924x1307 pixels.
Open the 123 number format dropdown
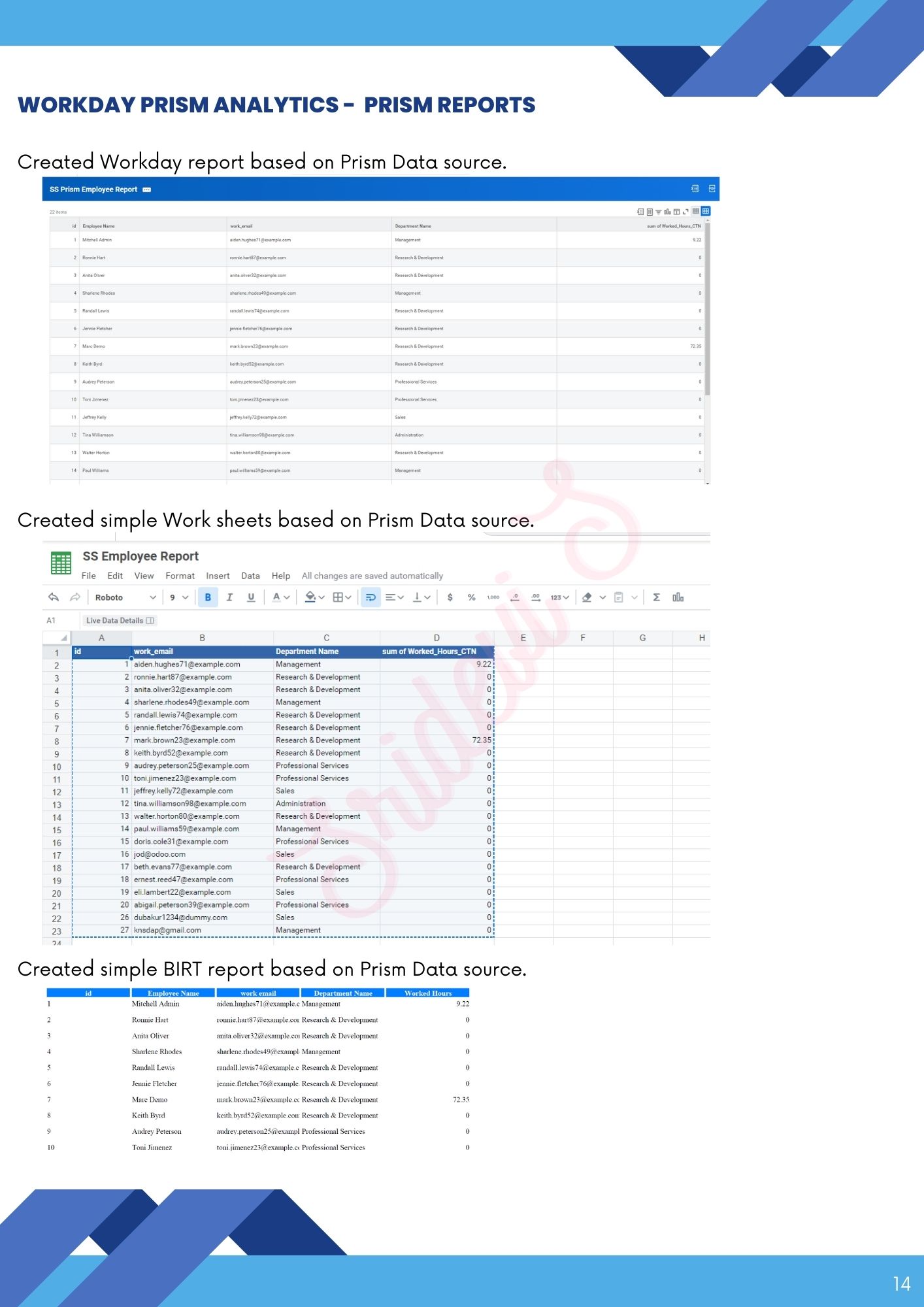[559, 597]
